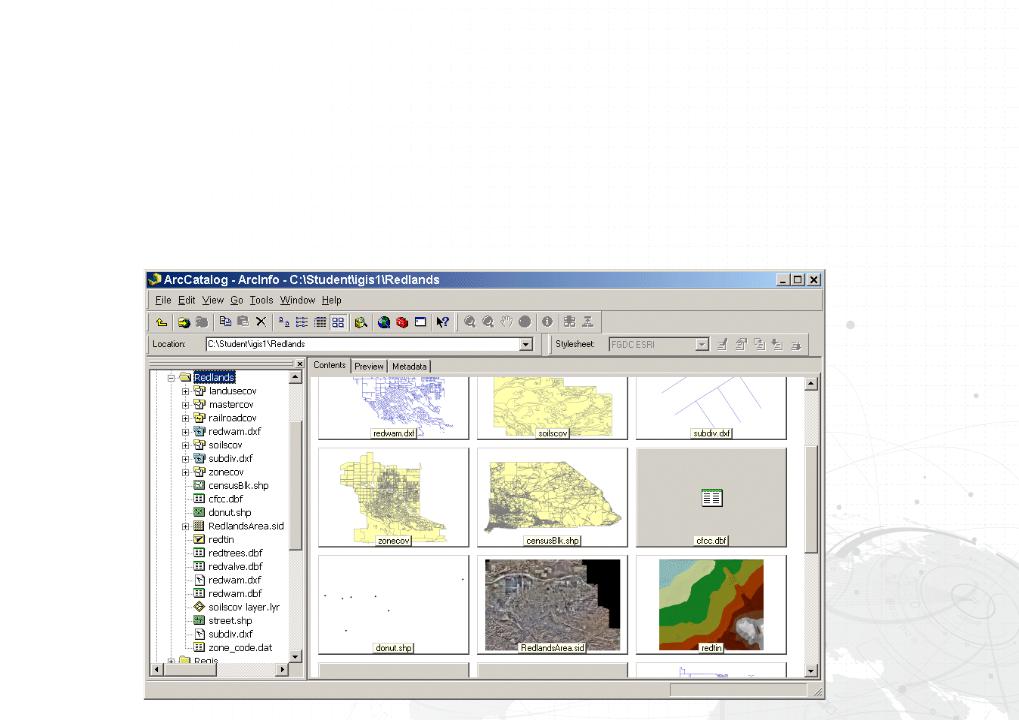This screenshot has width=1019, height=720.
Task: Click the Copy toolbar icon
Action: point(225,322)
